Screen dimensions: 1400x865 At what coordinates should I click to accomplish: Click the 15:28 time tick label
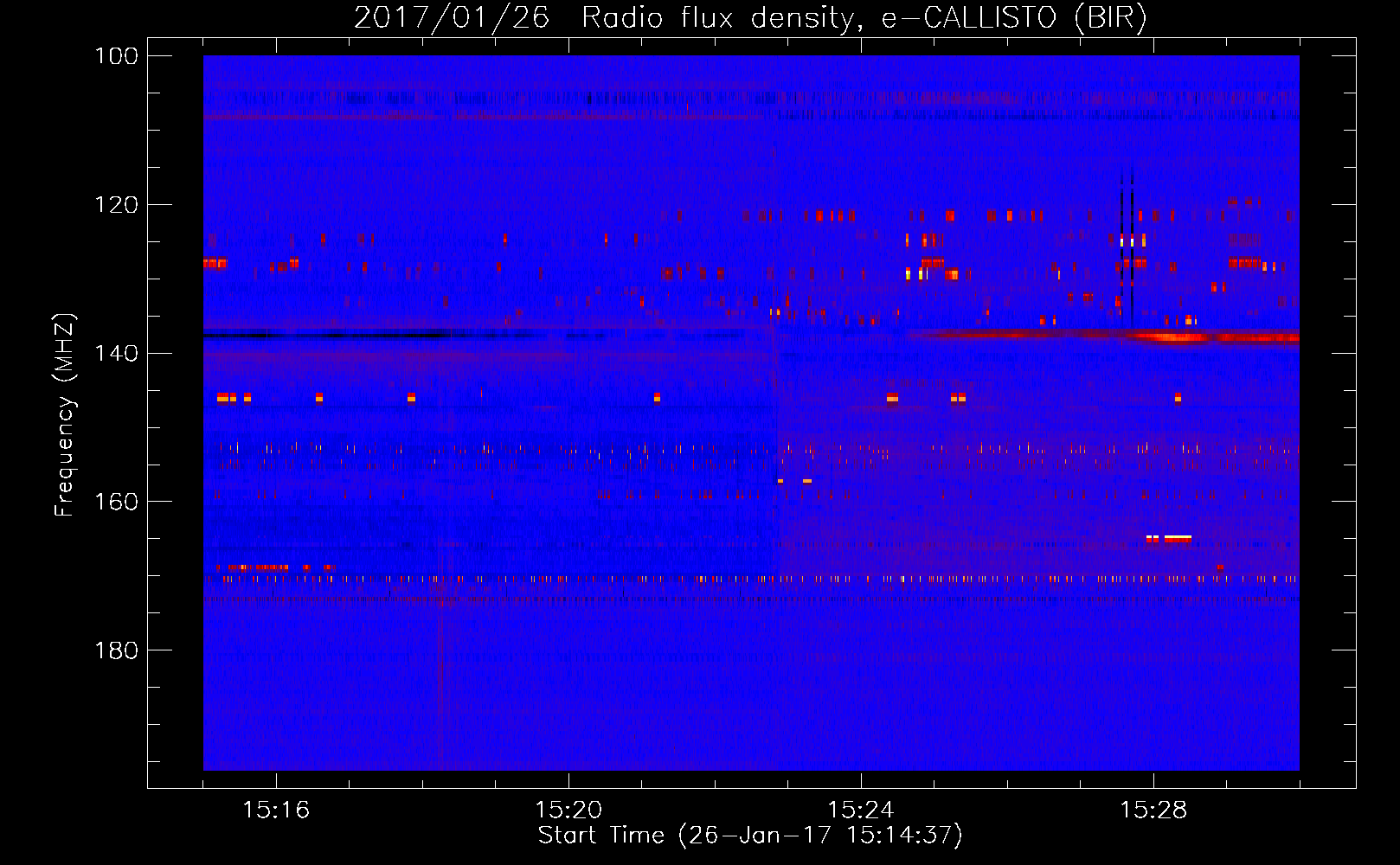pyautogui.click(x=1153, y=810)
